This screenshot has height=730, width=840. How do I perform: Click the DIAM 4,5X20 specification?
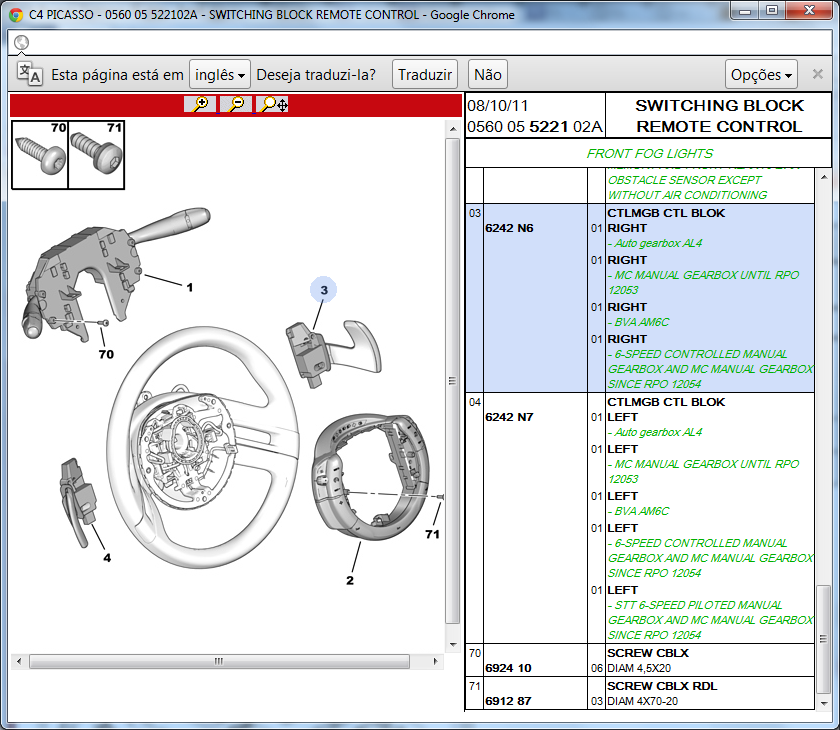click(639, 668)
